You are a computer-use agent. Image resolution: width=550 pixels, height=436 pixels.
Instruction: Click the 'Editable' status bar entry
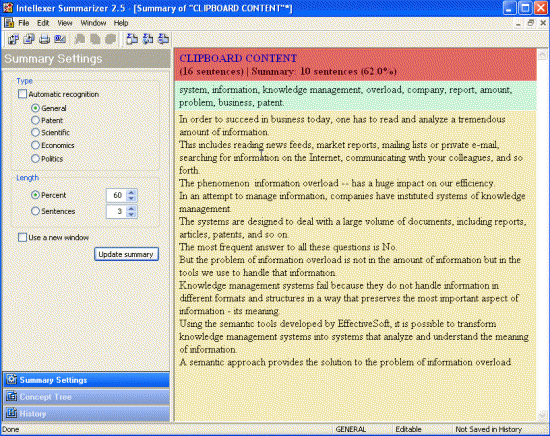(408, 429)
